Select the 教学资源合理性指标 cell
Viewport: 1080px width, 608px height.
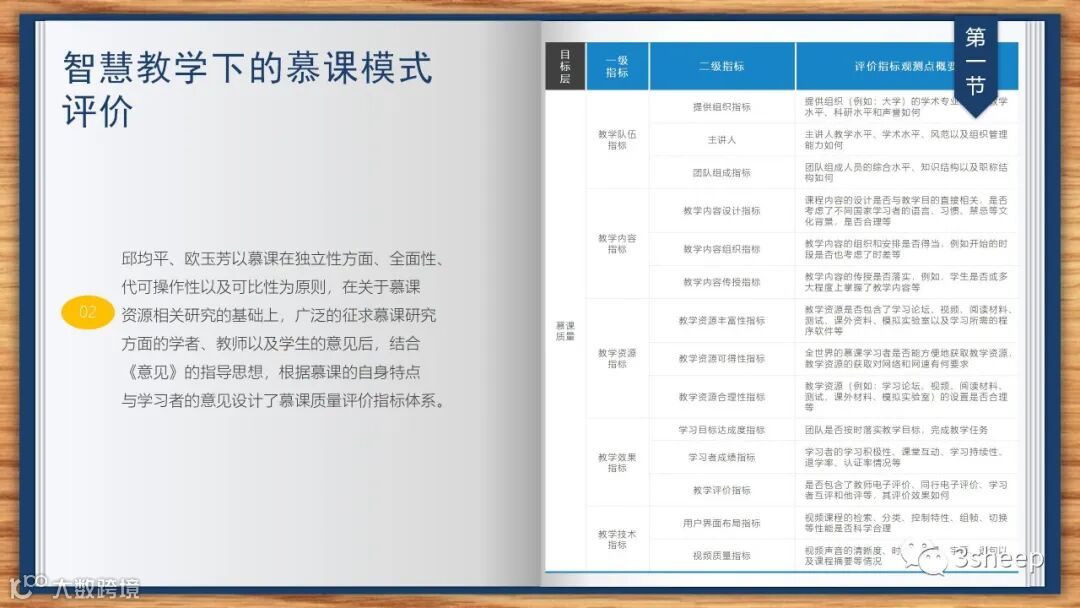coord(722,397)
